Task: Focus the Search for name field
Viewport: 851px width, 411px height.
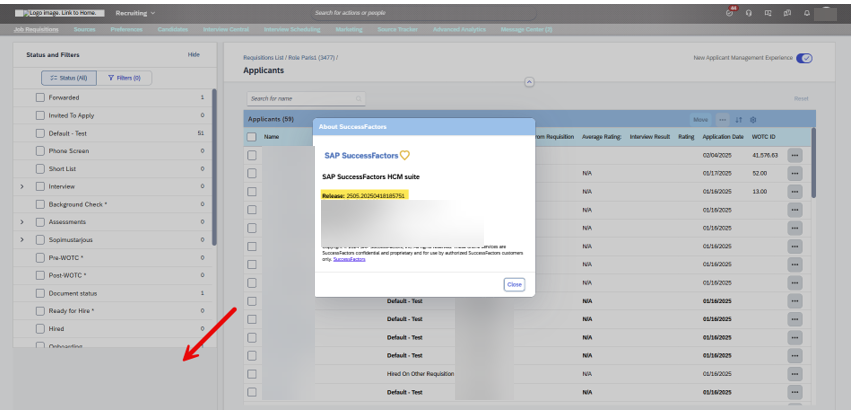Action: pos(306,99)
